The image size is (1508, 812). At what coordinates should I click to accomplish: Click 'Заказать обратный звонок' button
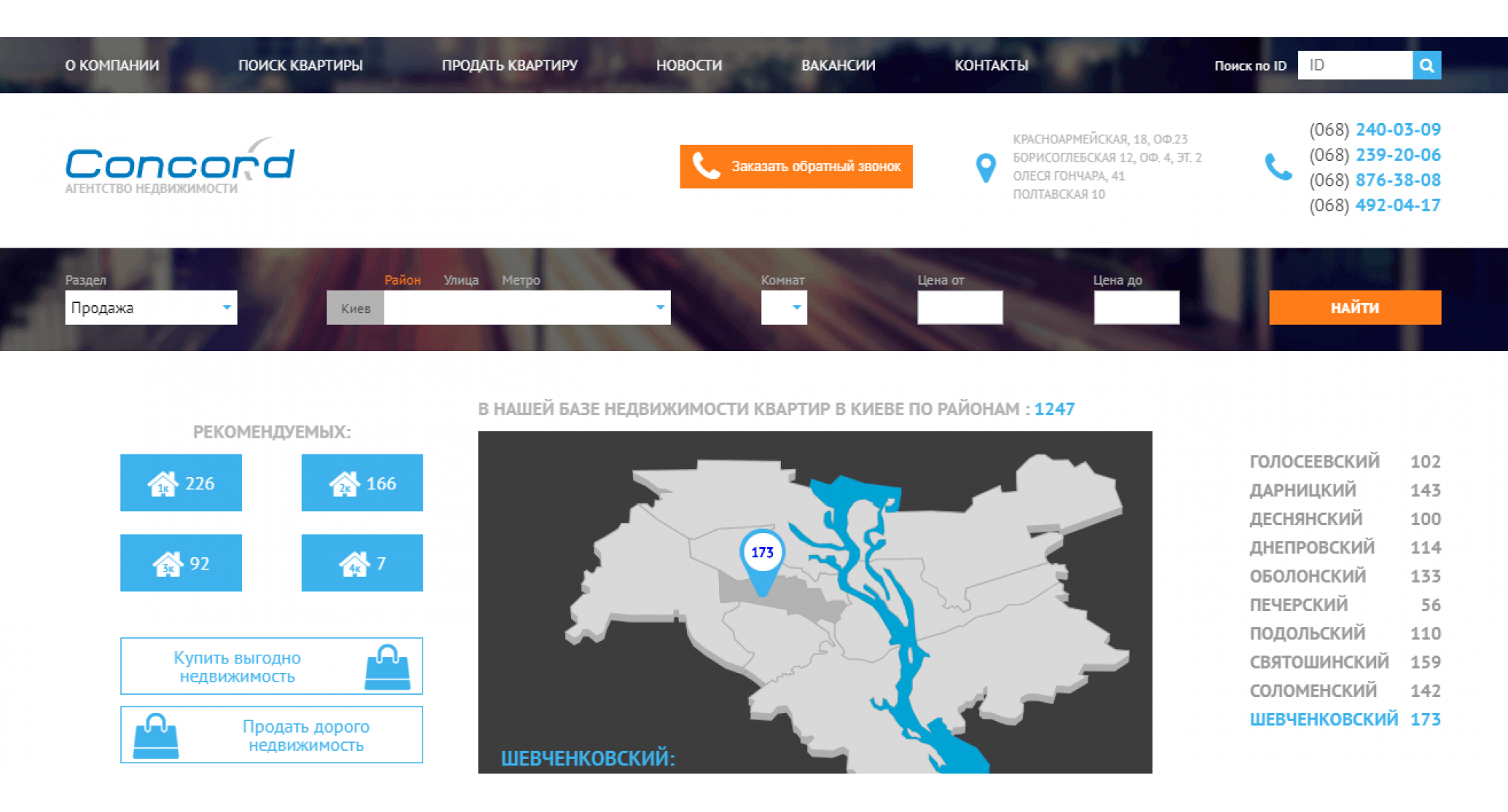pyautogui.click(x=796, y=167)
